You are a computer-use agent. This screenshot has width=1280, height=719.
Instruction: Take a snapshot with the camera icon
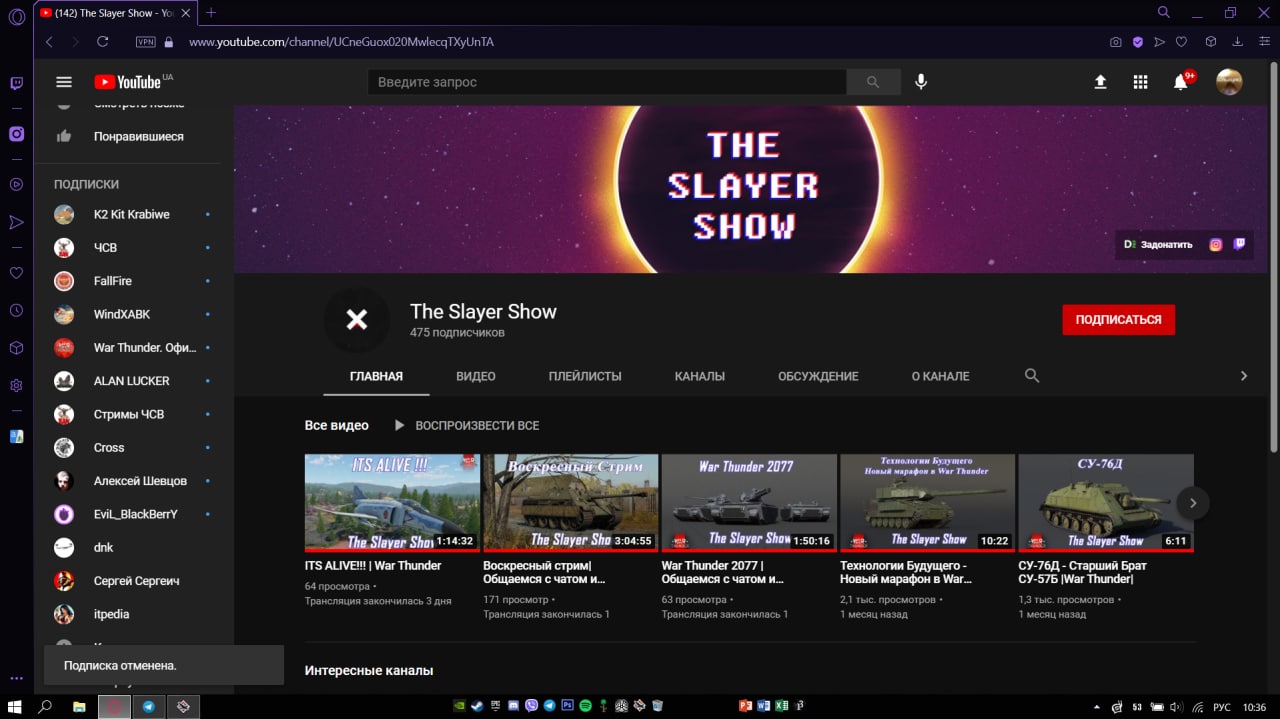pyautogui.click(x=1116, y=42)
